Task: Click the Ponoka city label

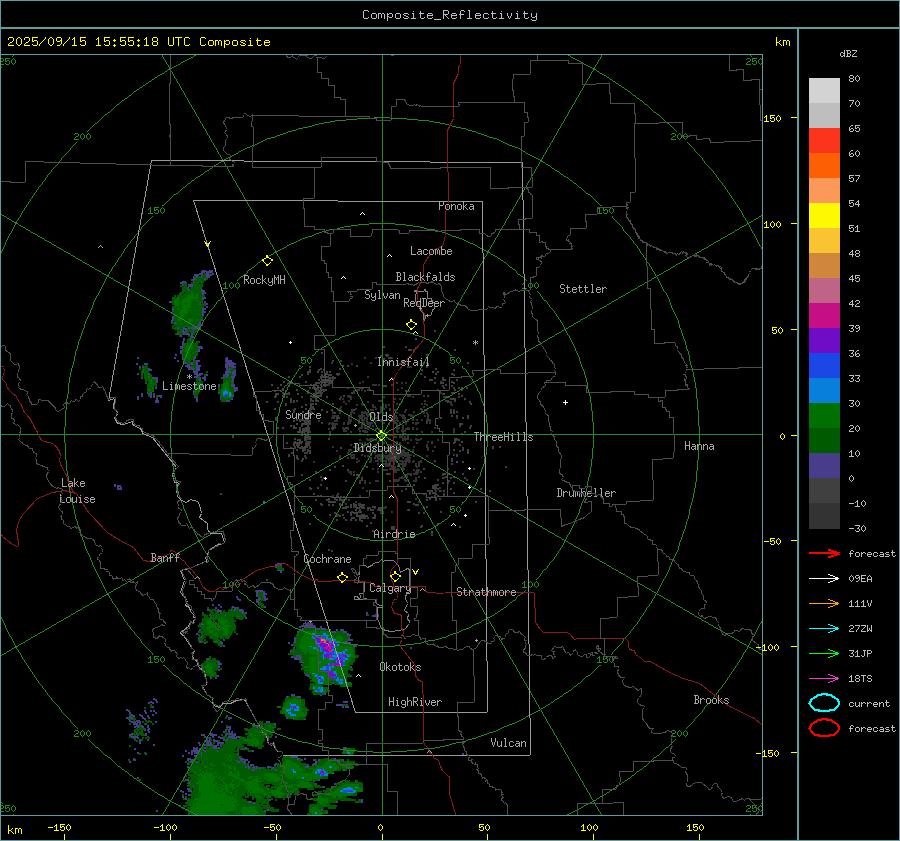Action: [x=456, y=206]
